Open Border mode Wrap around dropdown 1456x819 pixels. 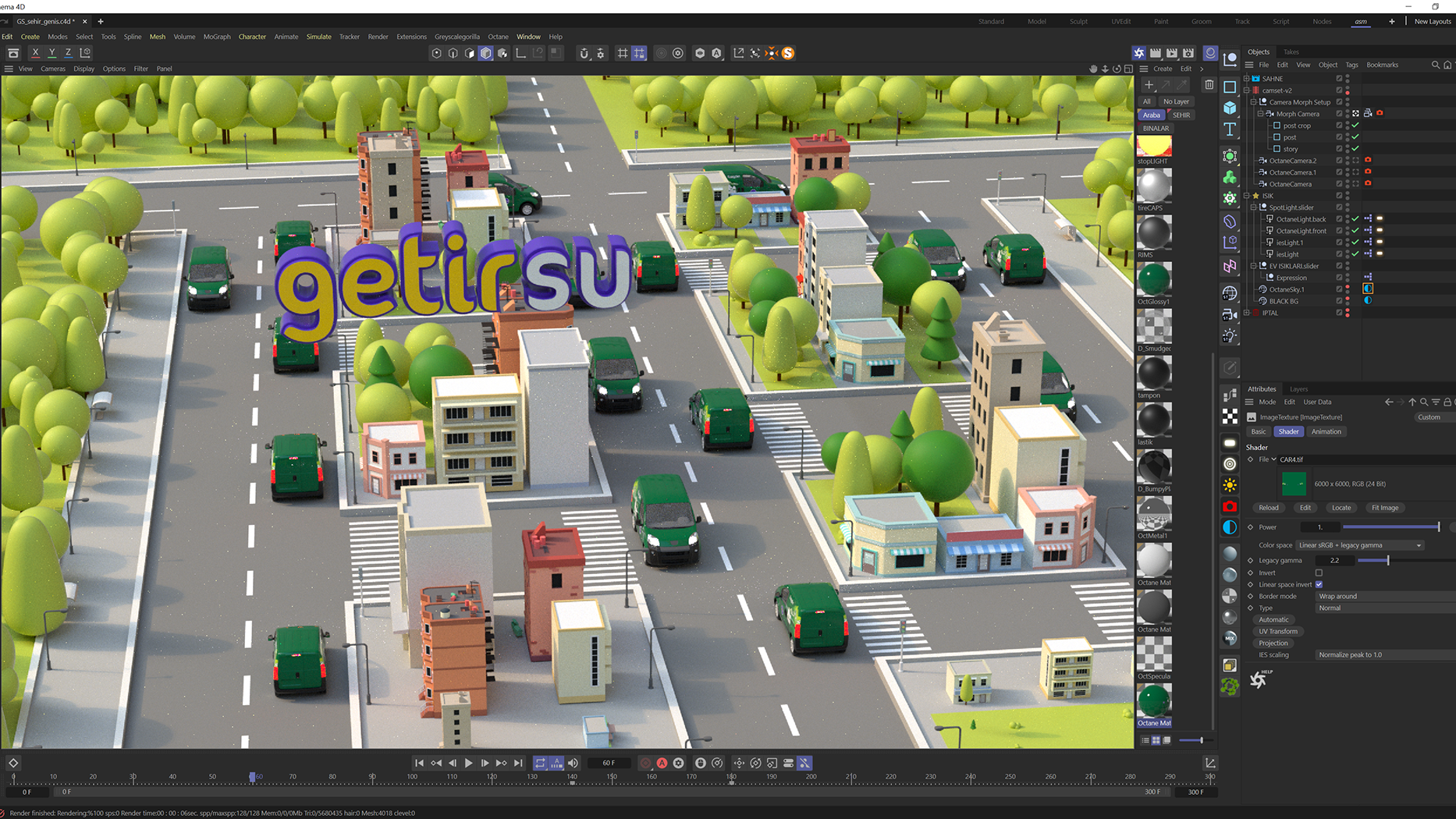pyautogui.click(x=1385, y=596)
